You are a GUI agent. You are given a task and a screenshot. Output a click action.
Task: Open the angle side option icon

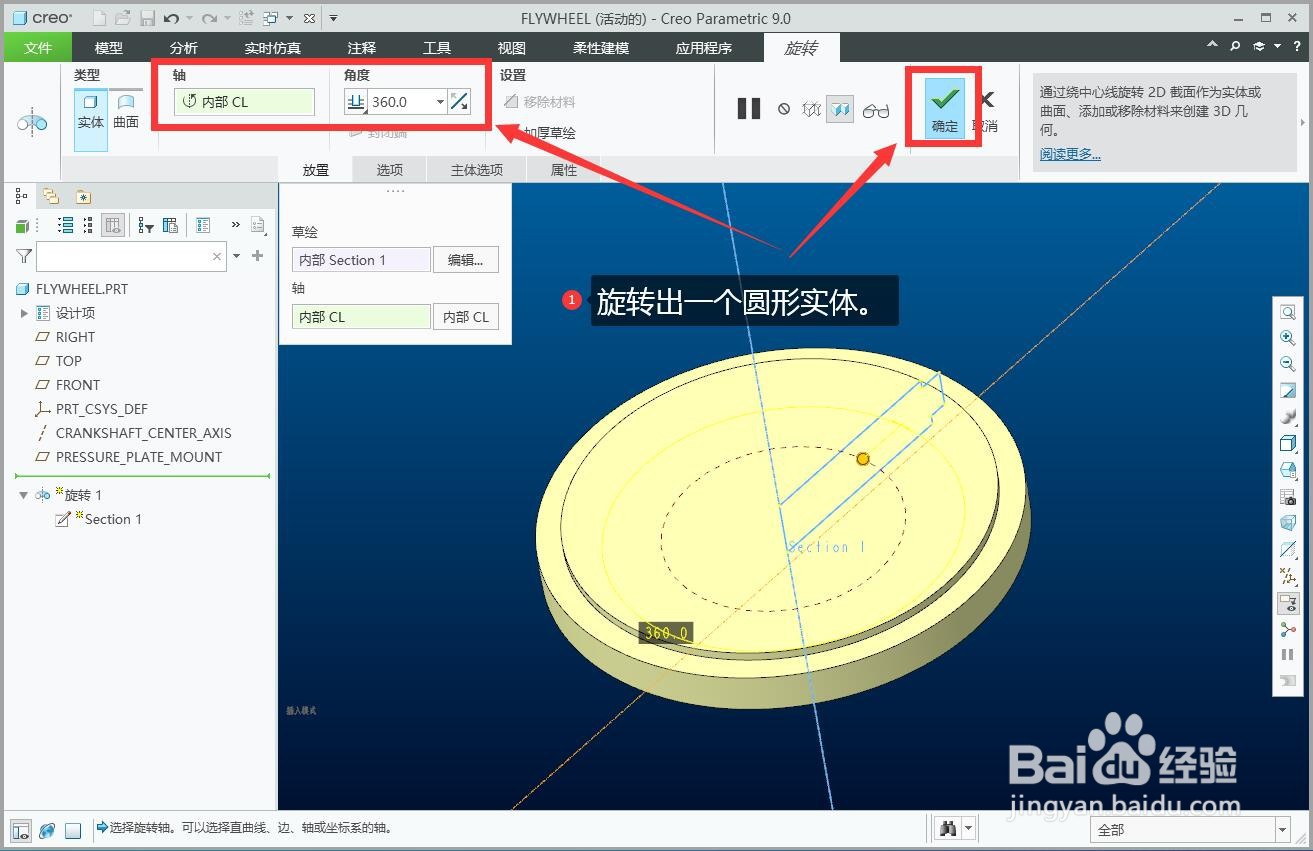(356, 101)
